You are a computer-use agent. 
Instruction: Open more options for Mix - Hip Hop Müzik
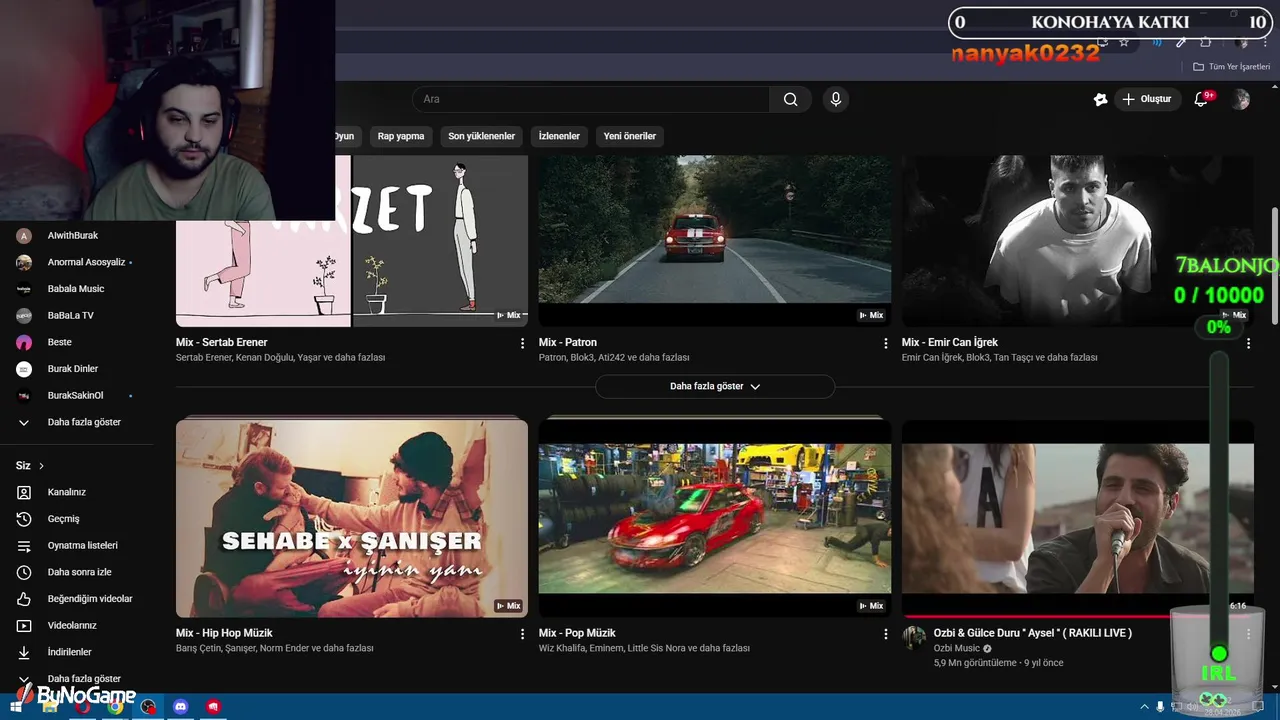[x=522, y=634]
